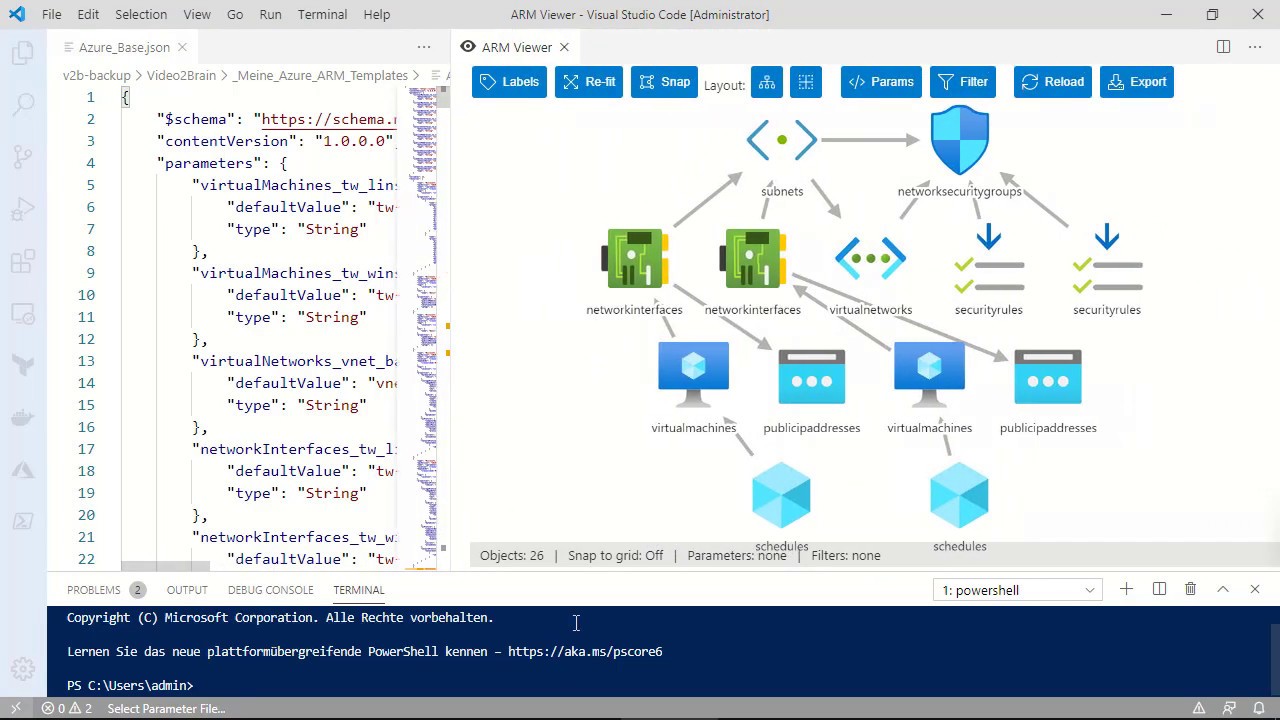
Task: Switch to the Azure_Base.json tab
Action: click(124, 47)
